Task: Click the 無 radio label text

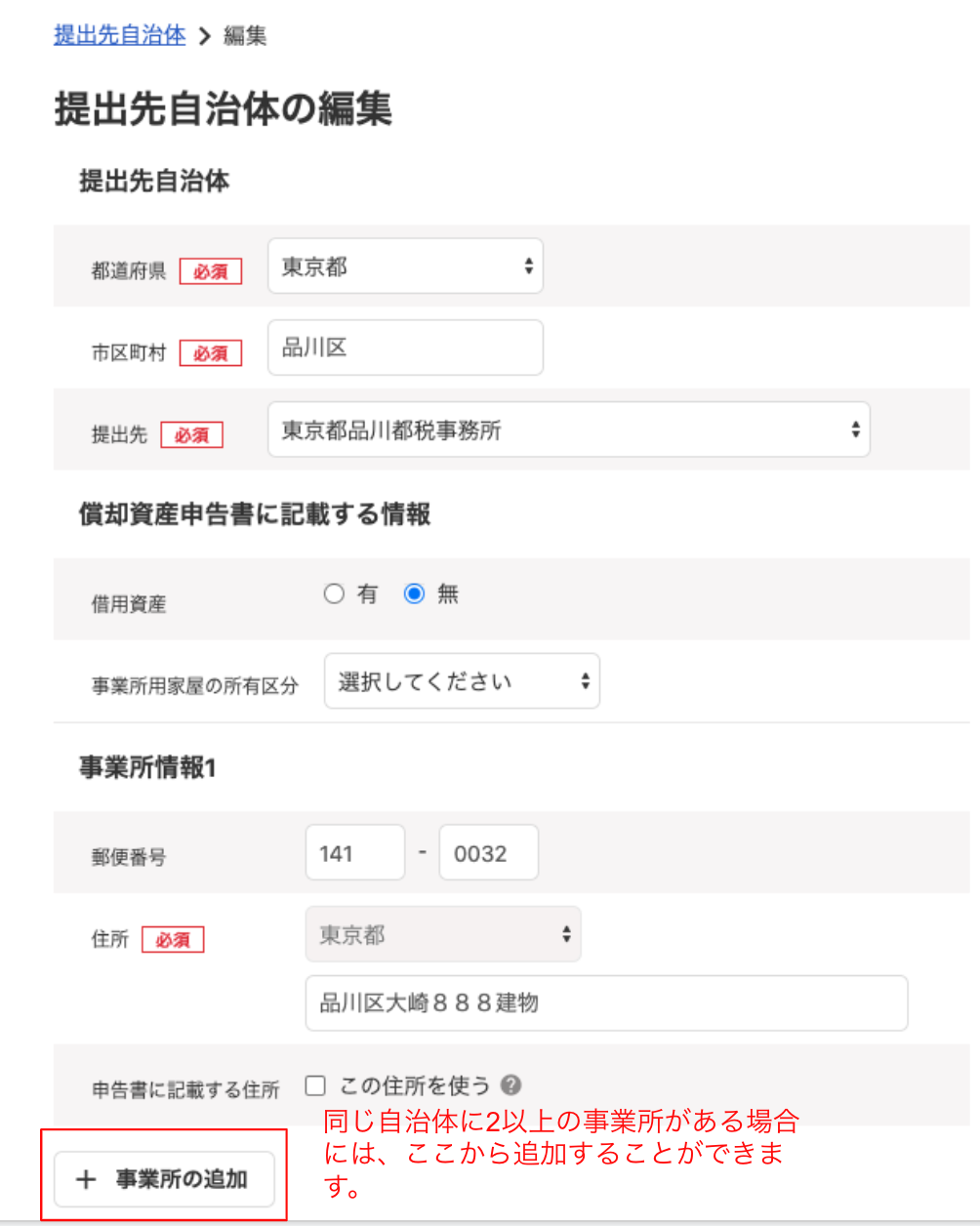Action: (x=448, y=593)
